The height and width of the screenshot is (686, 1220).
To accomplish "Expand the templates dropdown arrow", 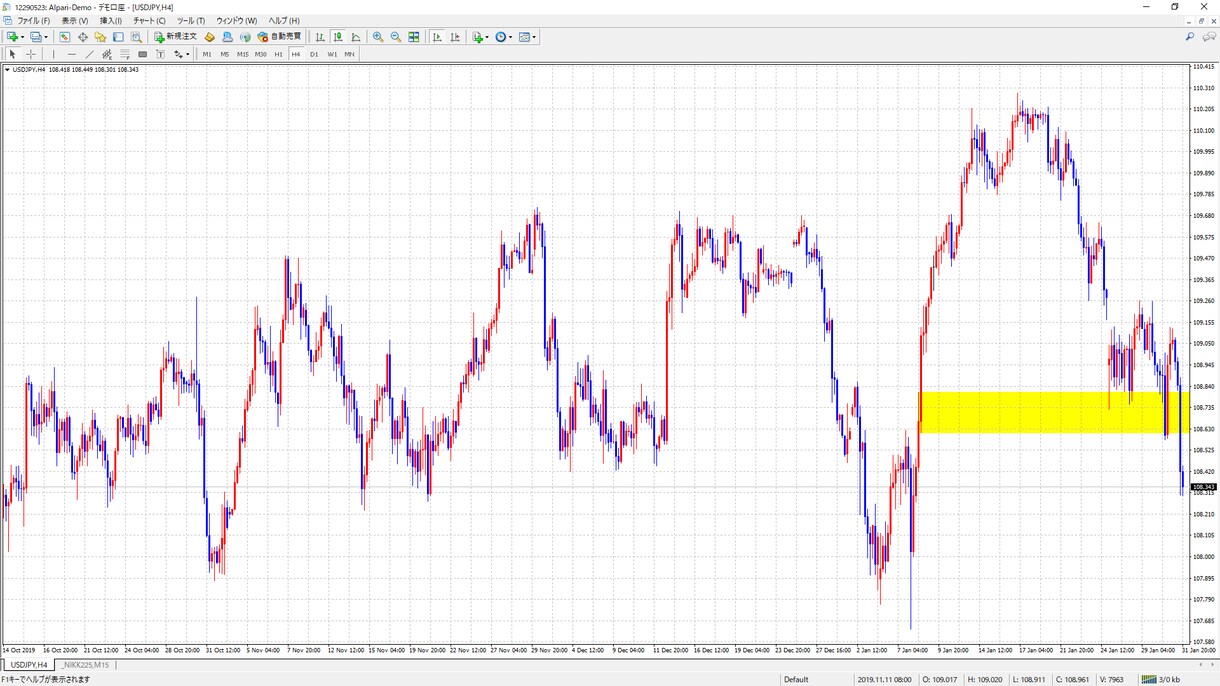I will point(535,37).
